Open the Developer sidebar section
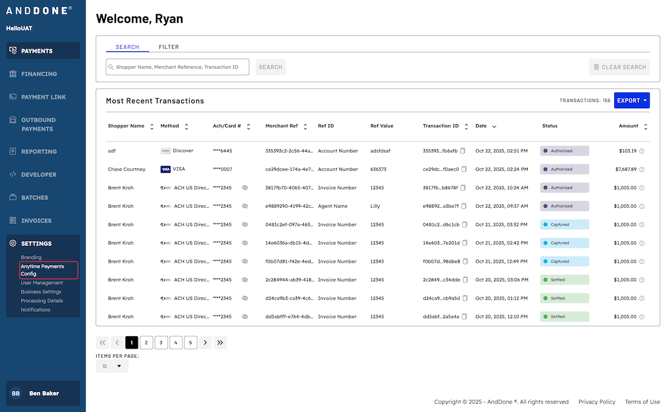Viewport: 670px width, 412px height. (x=40, y=174)
